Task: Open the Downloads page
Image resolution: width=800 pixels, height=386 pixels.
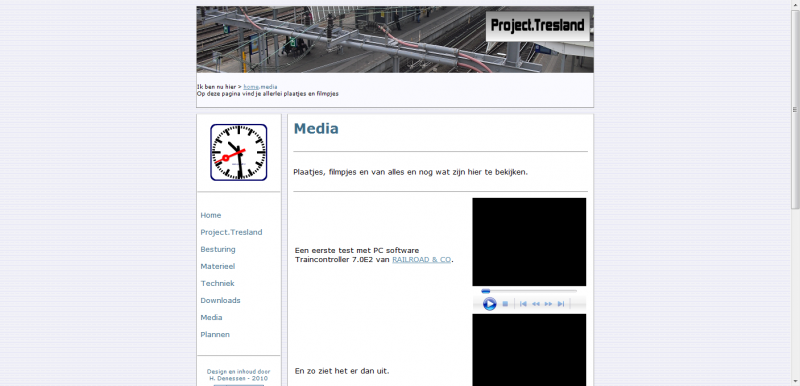Action: tap(220, 300)
